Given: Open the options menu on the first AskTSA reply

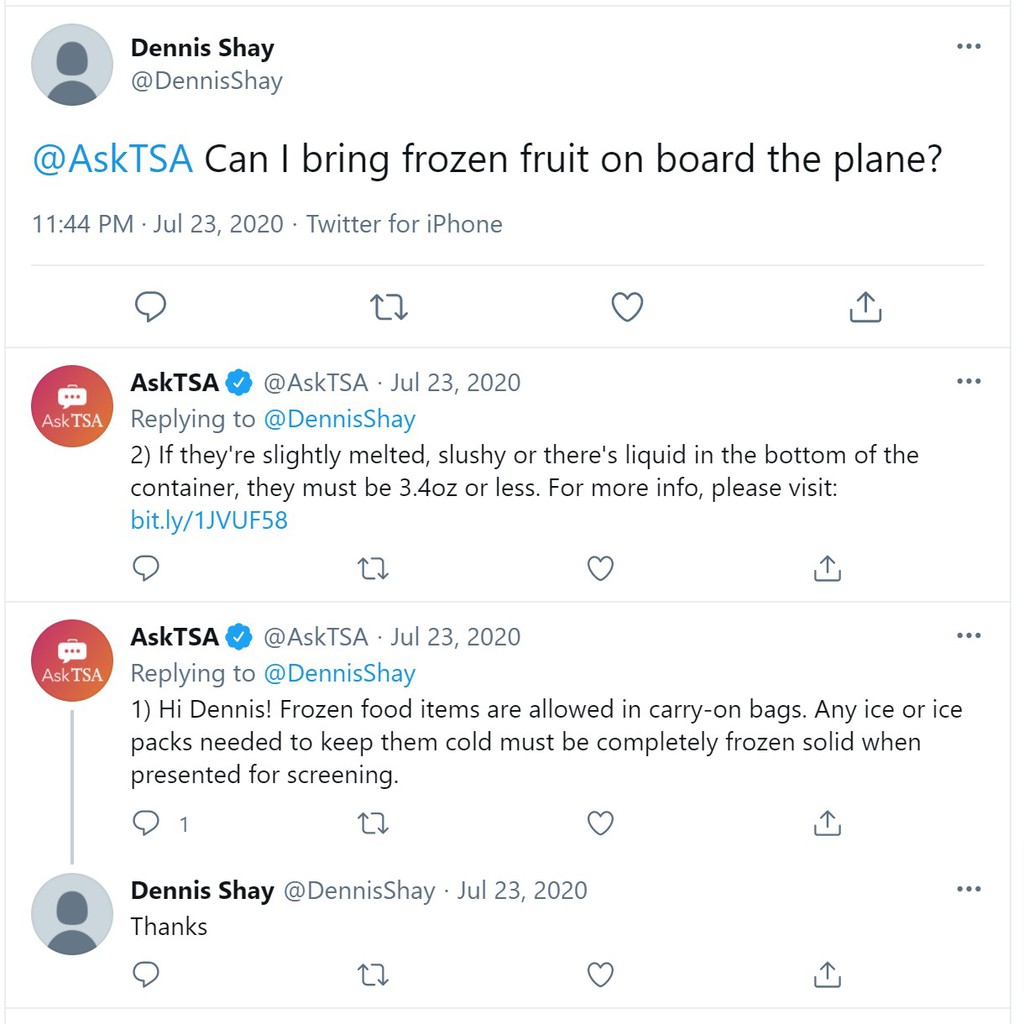Looking at the screenshot, I should tap(968, 380).
